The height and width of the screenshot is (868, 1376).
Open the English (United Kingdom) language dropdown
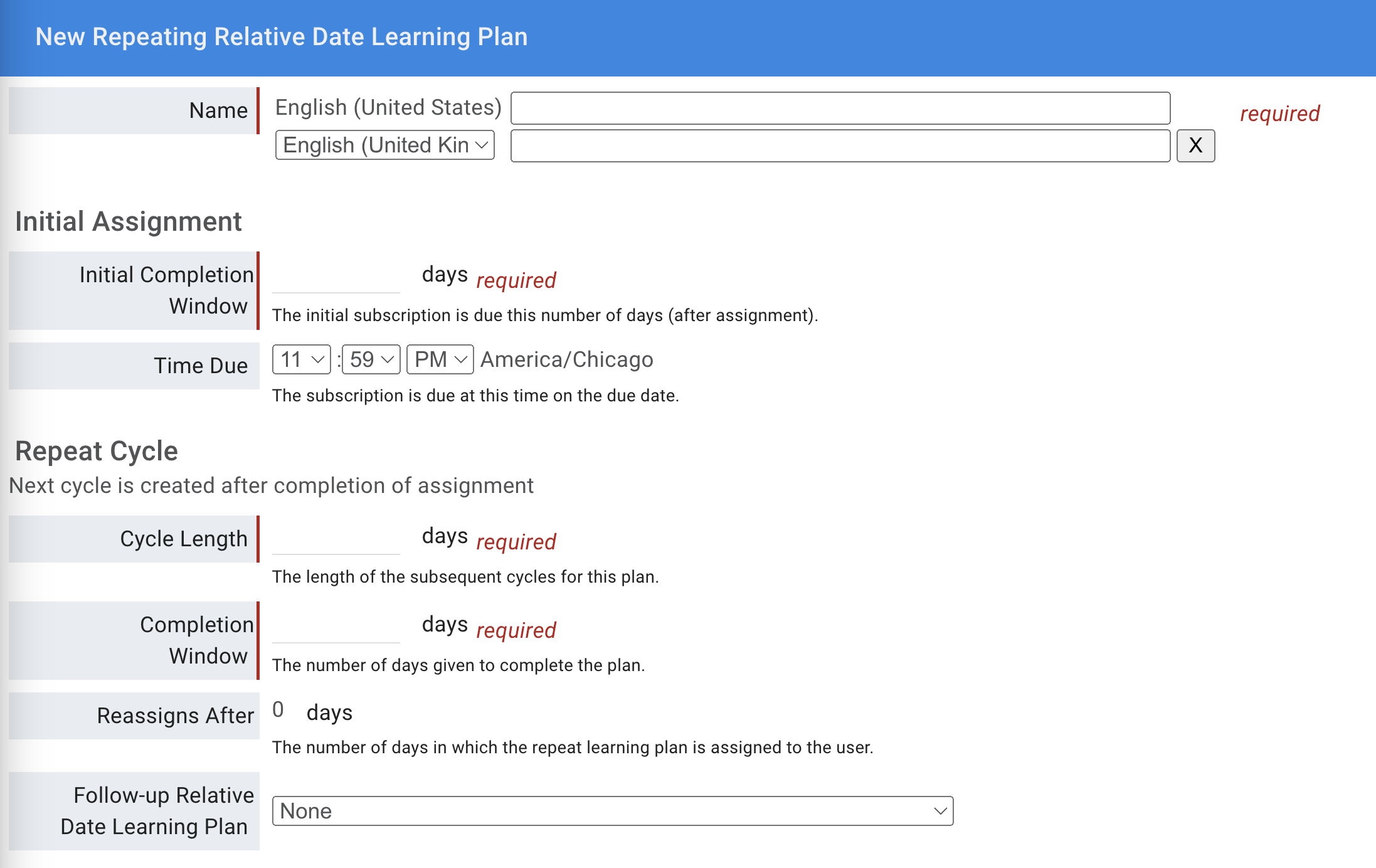coord(384,146)
